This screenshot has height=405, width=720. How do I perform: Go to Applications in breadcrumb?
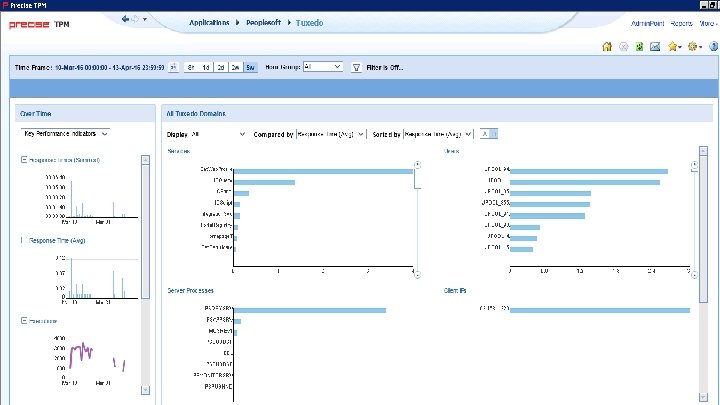pyautogui.click(x=209, y=22)
